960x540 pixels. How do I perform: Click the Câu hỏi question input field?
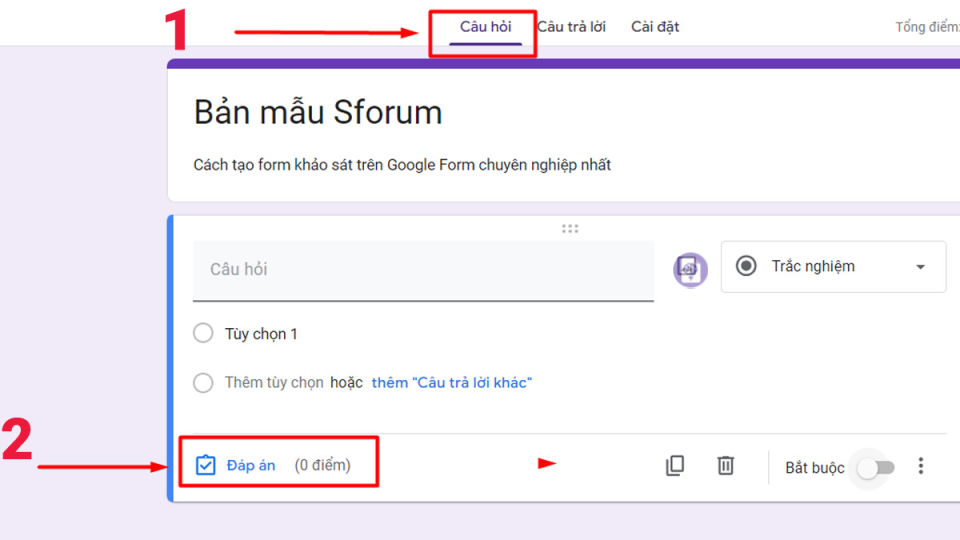coord(423,271)
